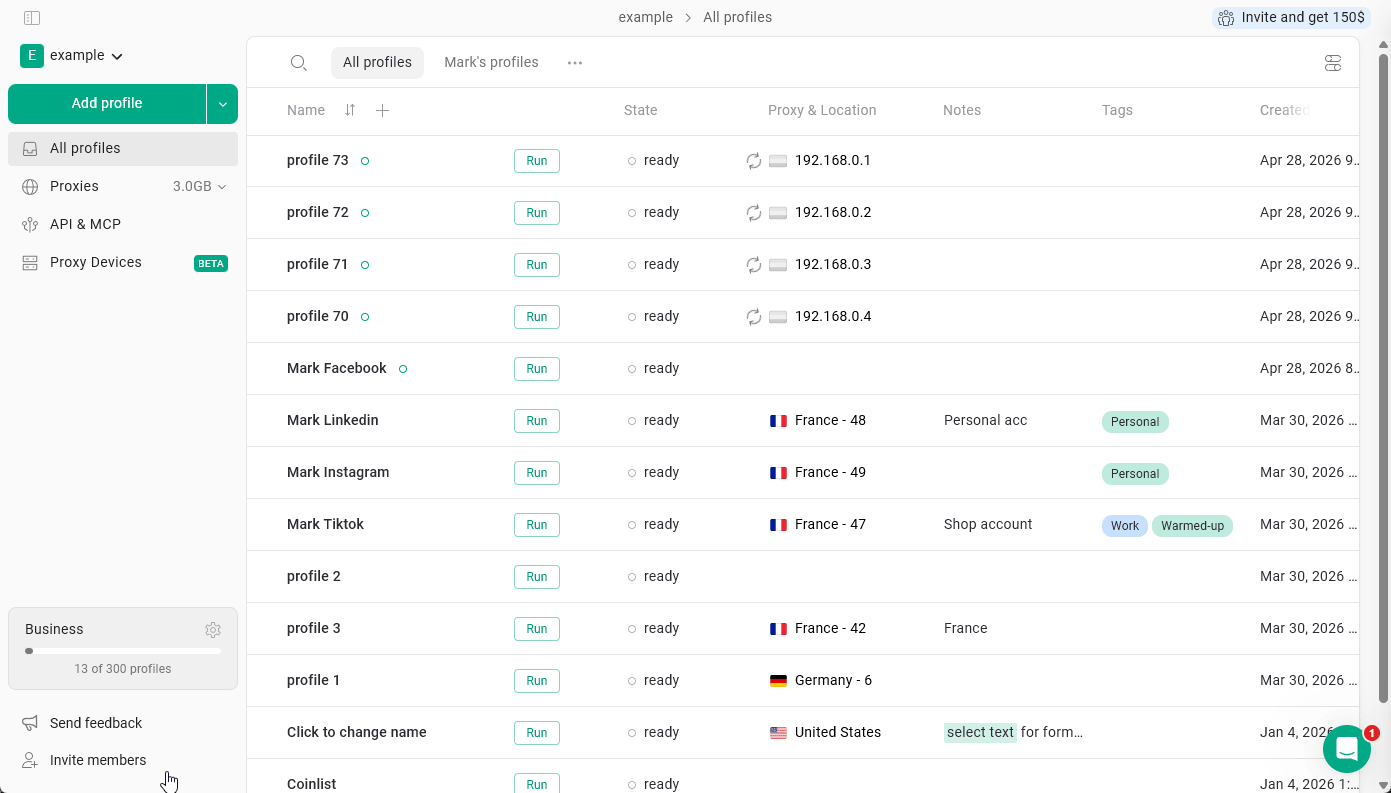1391x793 pixels.
Task: Open the chat support bubble
Action: point(1347,749)
